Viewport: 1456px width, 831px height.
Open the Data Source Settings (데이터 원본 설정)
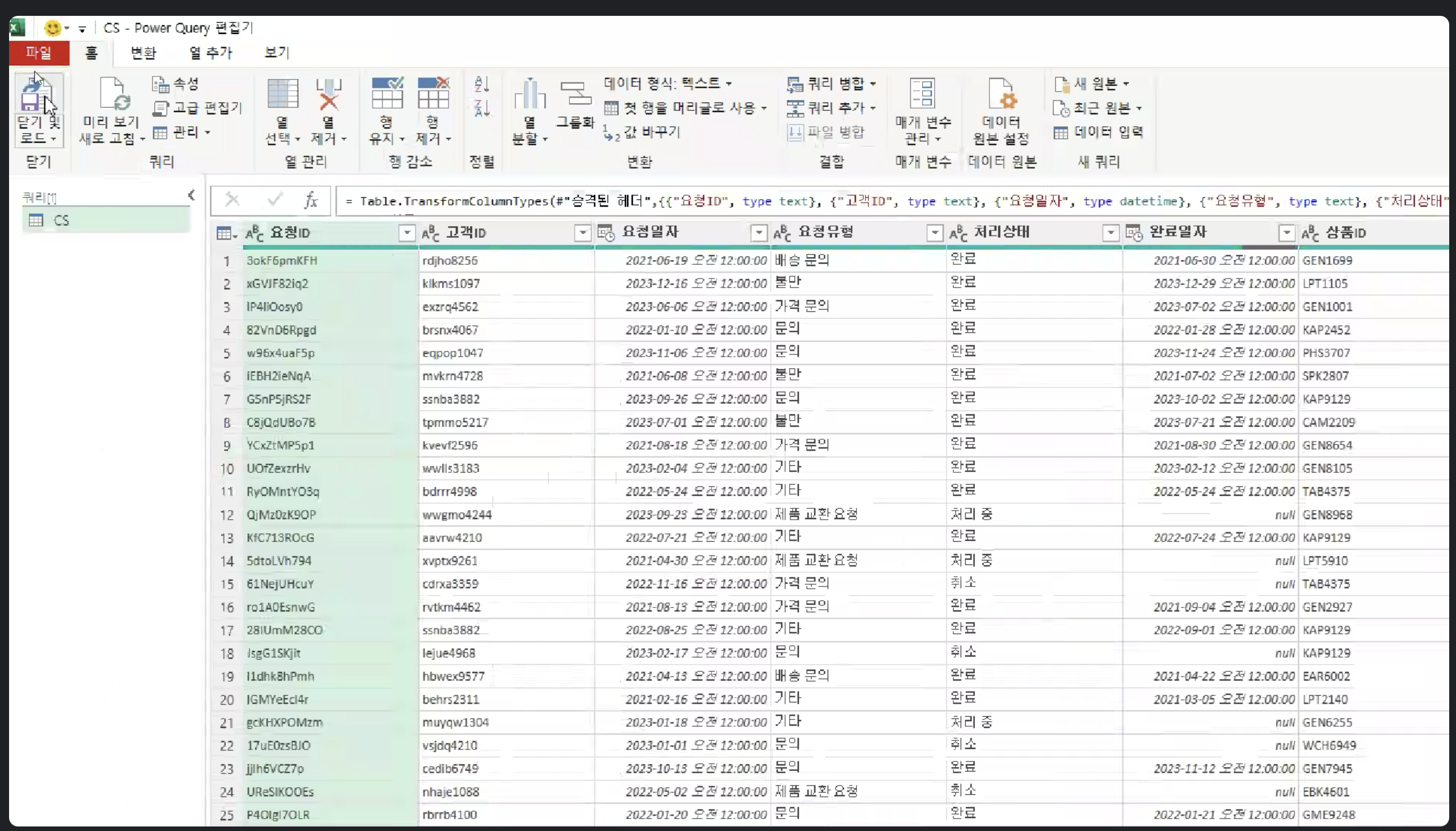[x=1000, y=95]
